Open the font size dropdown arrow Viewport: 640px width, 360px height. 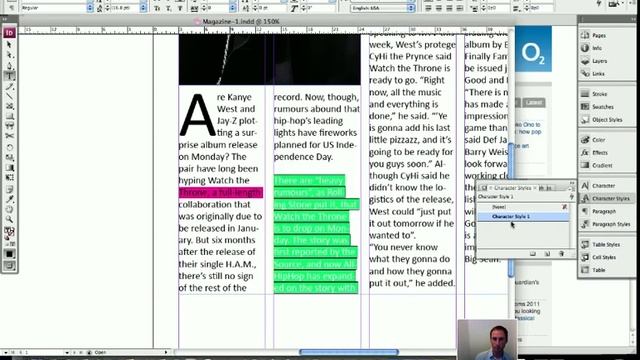(144, 8)
